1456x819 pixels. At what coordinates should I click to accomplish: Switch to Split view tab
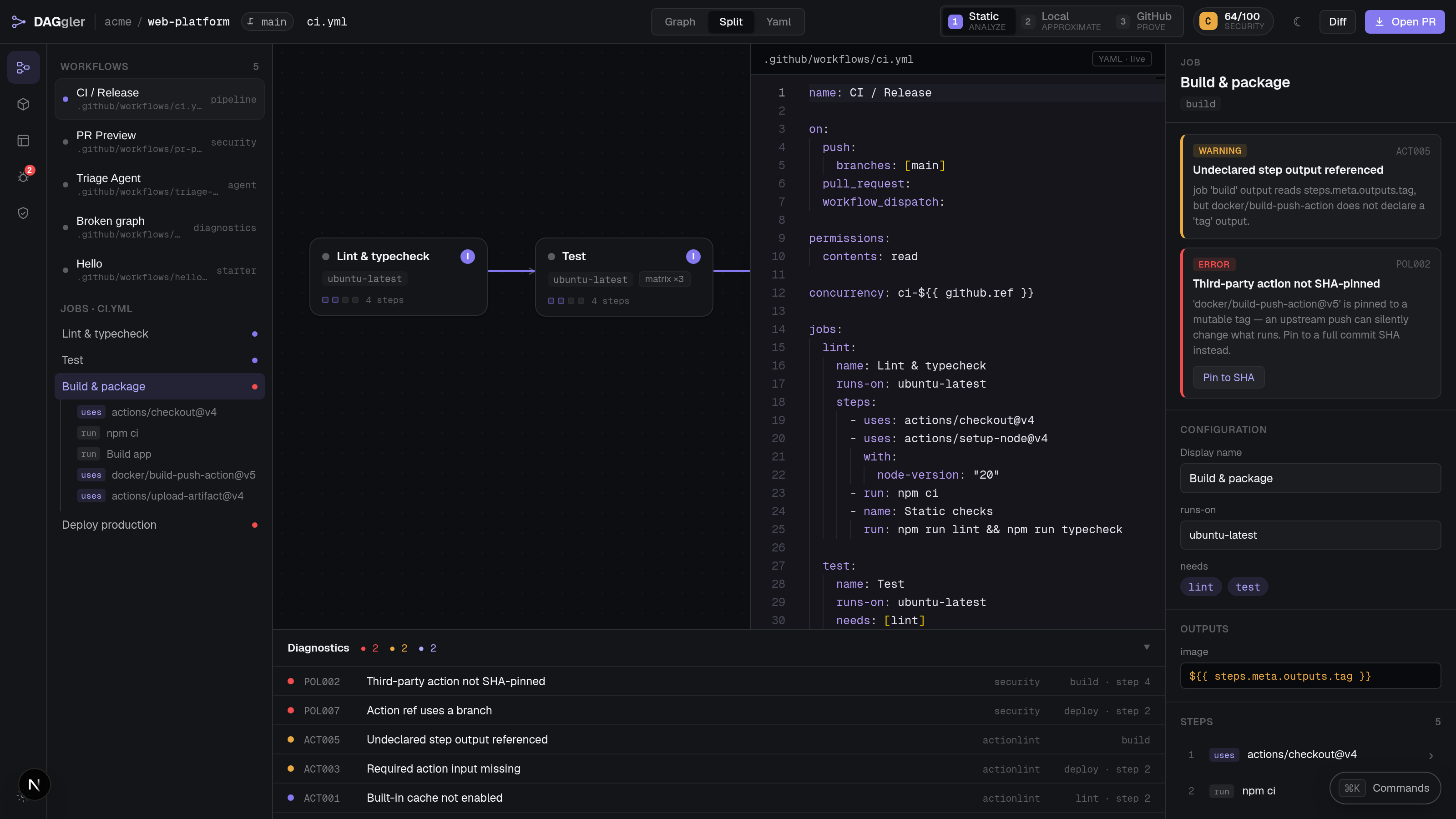tap(731, 21)
